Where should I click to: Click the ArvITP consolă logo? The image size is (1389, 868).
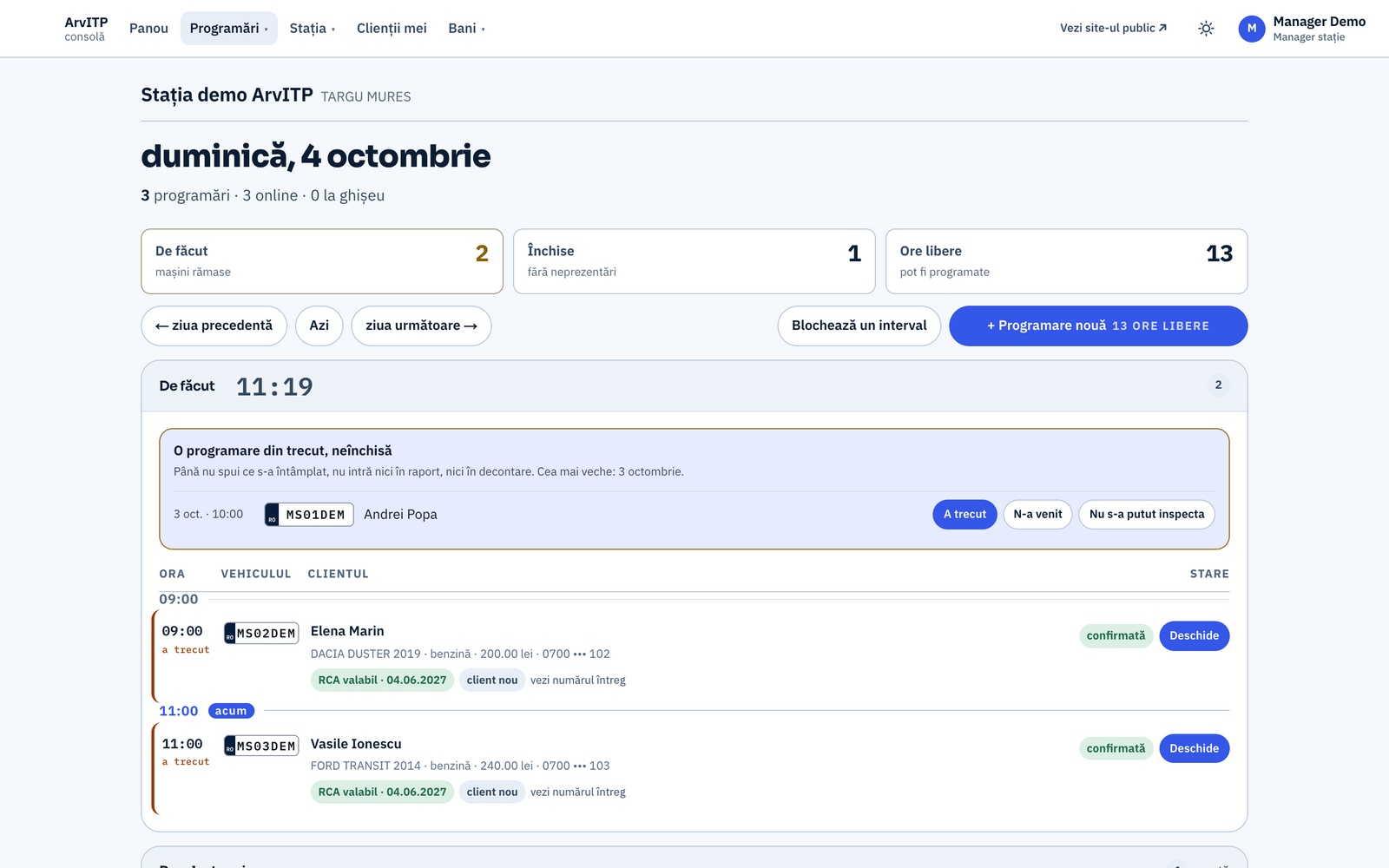coord(86,29)
